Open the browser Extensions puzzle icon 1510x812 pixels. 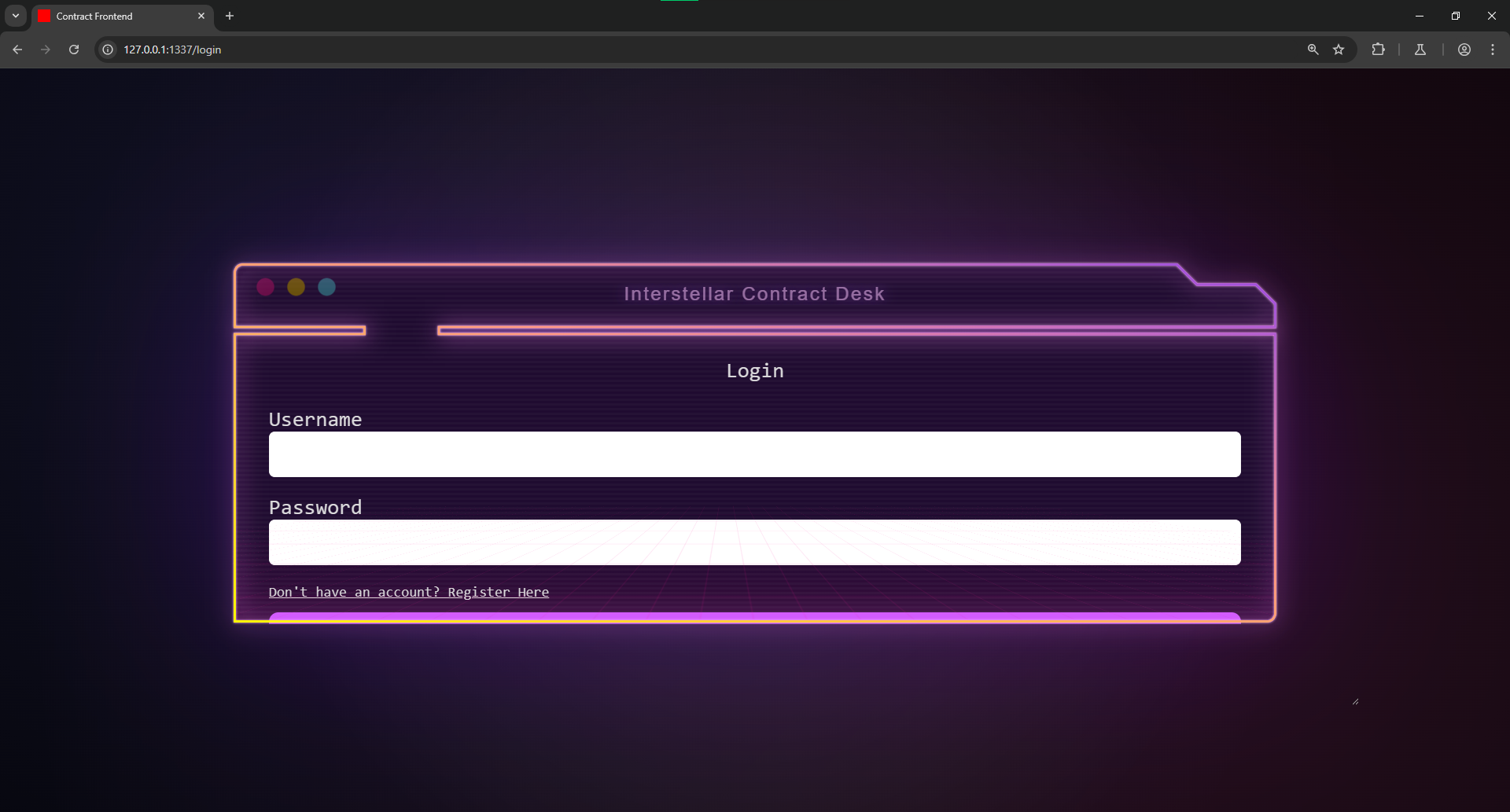pyautogui.click(x=1378, y=50)
